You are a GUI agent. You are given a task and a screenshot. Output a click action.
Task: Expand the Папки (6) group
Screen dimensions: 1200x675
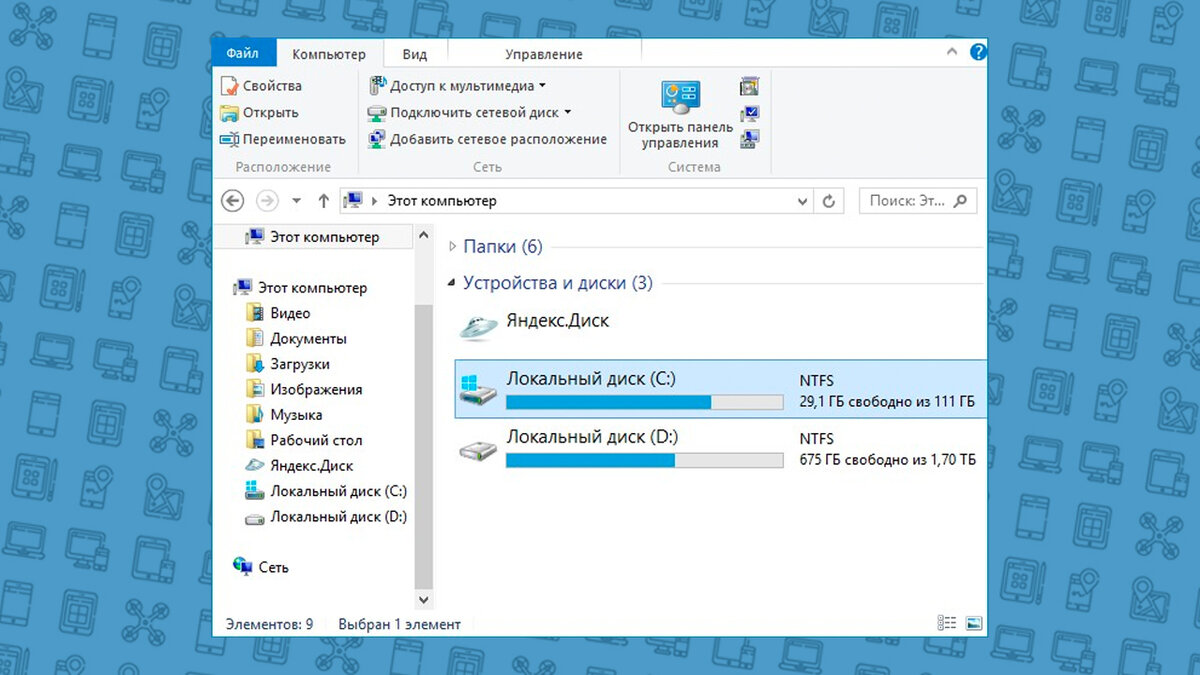(x=452, y=247)
